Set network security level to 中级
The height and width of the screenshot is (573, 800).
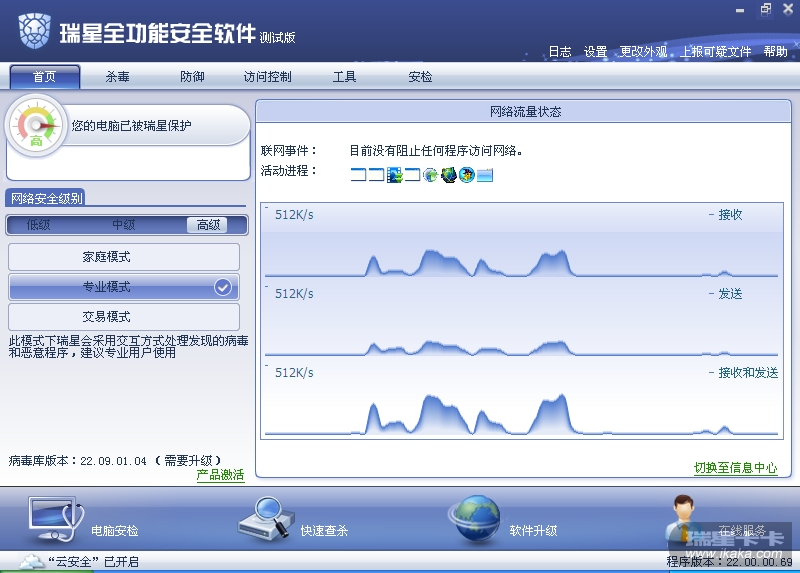[123, 225]
